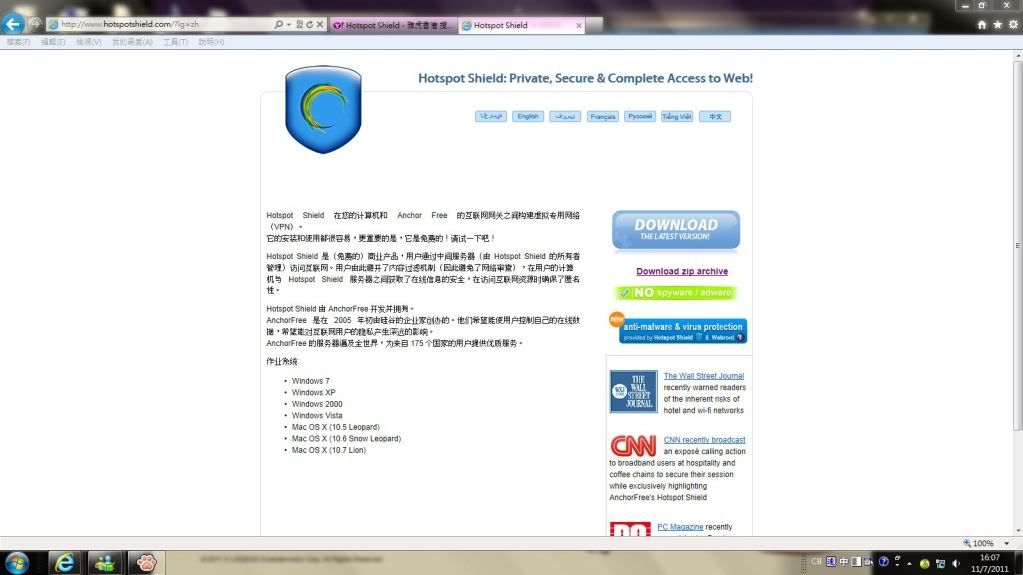The width and height of the screenshot is (1023, 575).
Task: Click the anti-malware & virus protection banner
Action: [x=682, y=330]
